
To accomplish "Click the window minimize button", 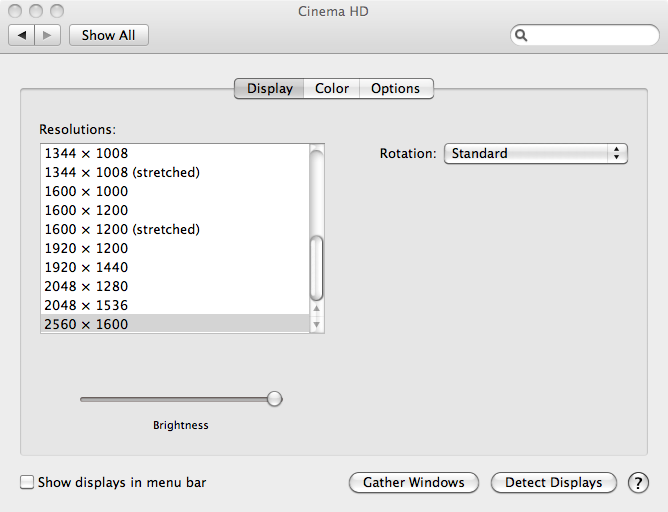I will click(x=36, y=11).
